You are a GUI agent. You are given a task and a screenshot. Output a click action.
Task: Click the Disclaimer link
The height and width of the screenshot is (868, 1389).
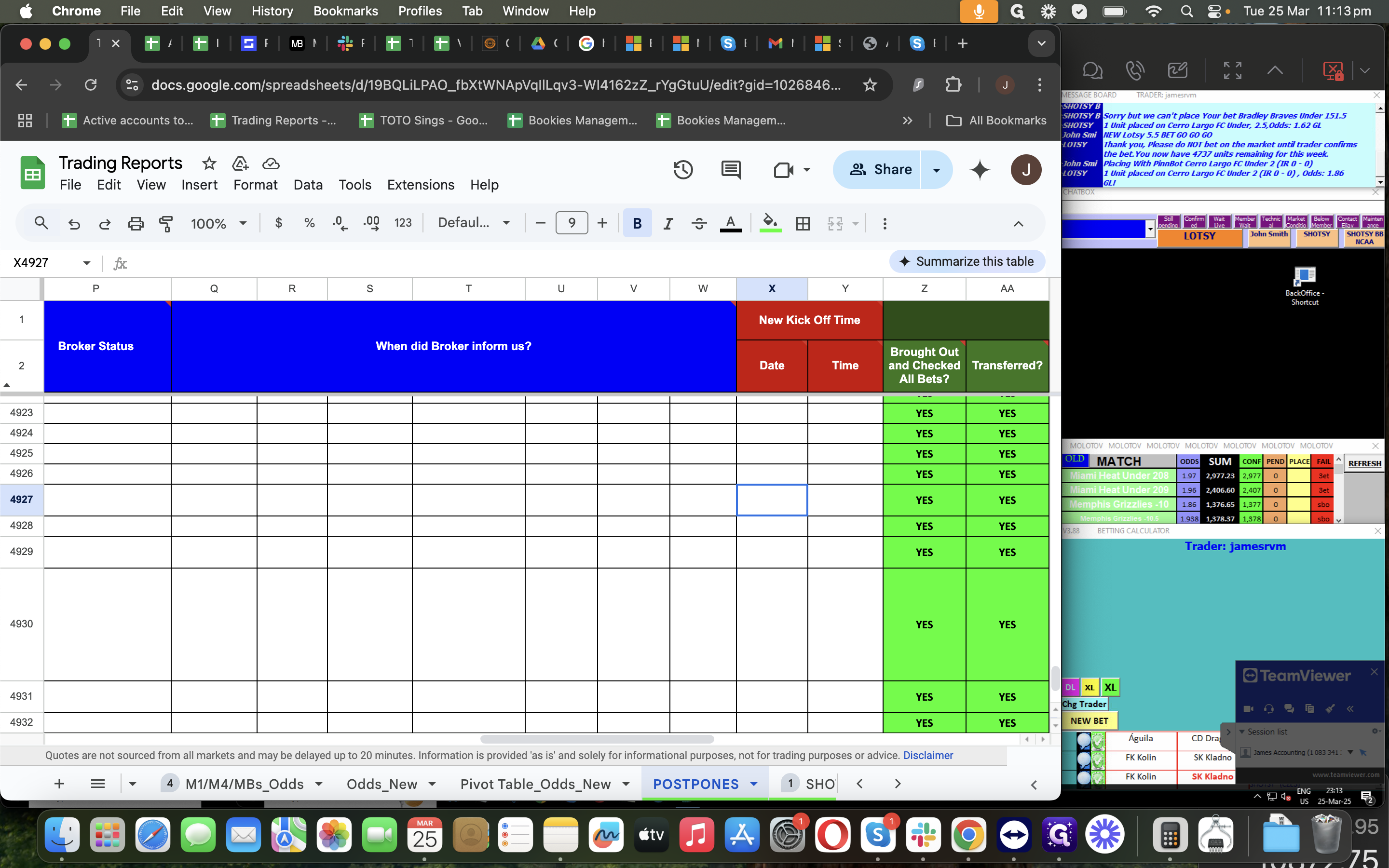(928, 756)
